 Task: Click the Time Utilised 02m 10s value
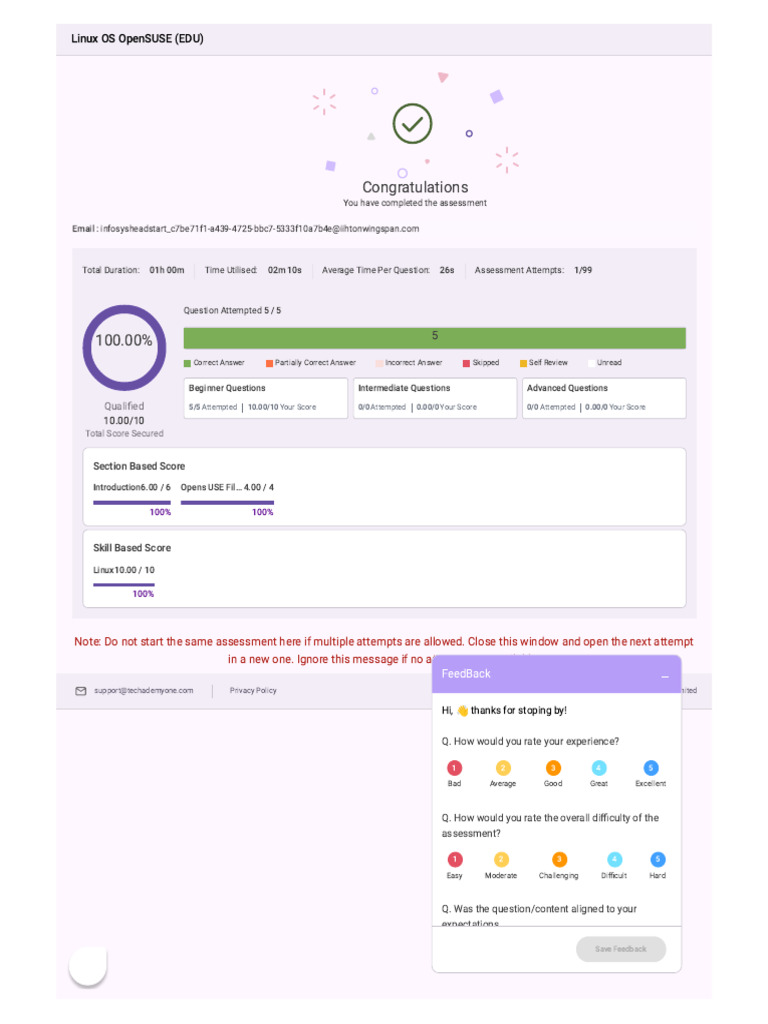coord(285,270)
